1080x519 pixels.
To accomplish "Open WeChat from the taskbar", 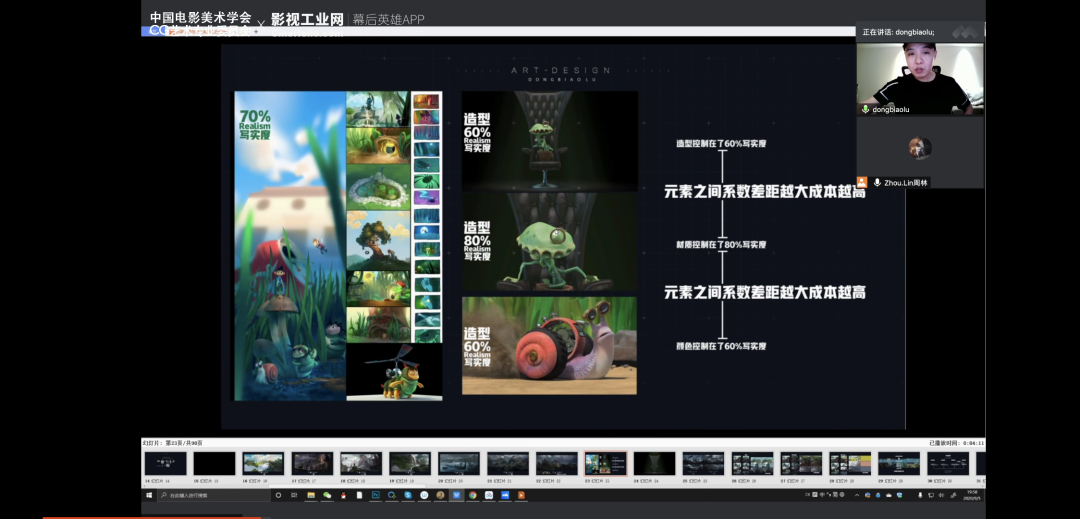I will tap(327, 495).
